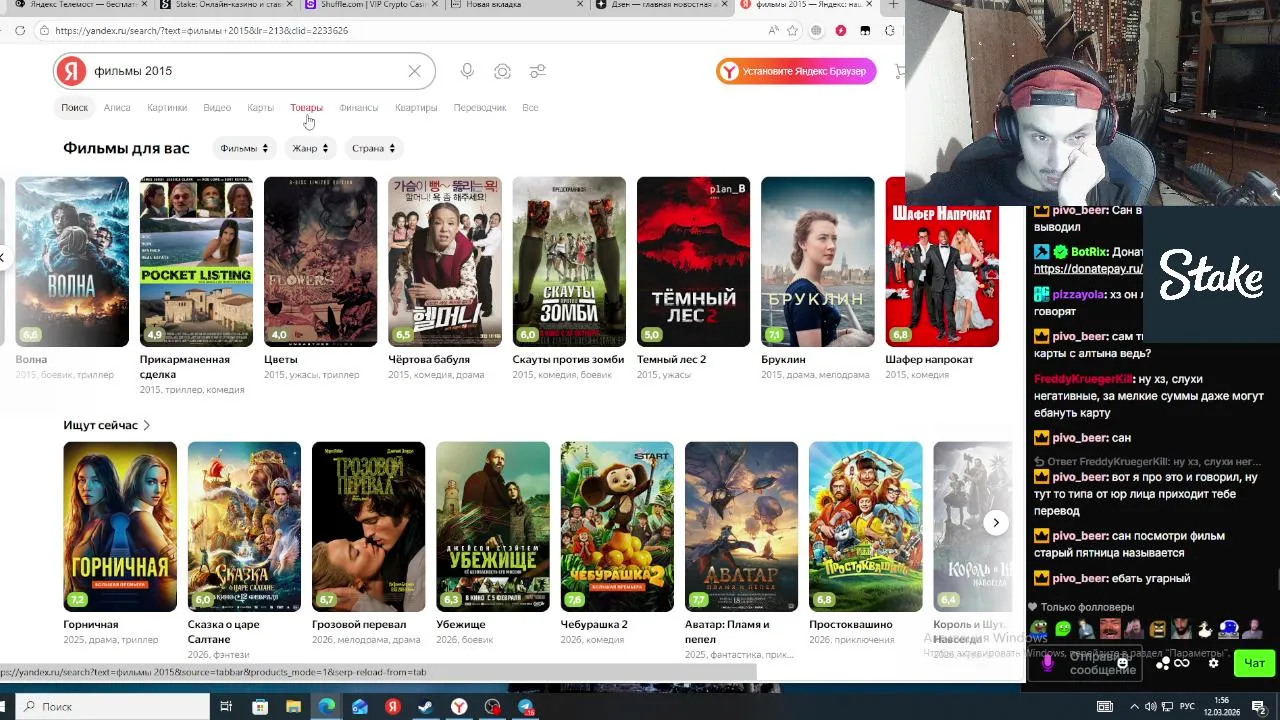1280x720 pixels.
Task: Expand the Фильмы filter dropdown
Action: pos(244,148)
